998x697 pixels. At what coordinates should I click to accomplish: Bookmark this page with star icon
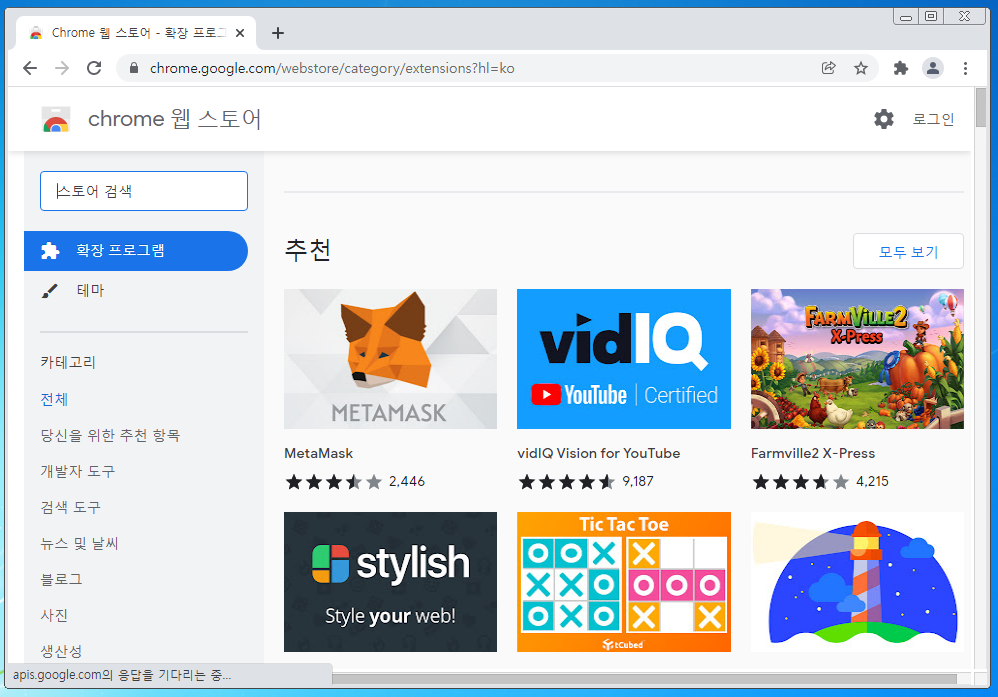pyautogui.click(x=861, y=68)
